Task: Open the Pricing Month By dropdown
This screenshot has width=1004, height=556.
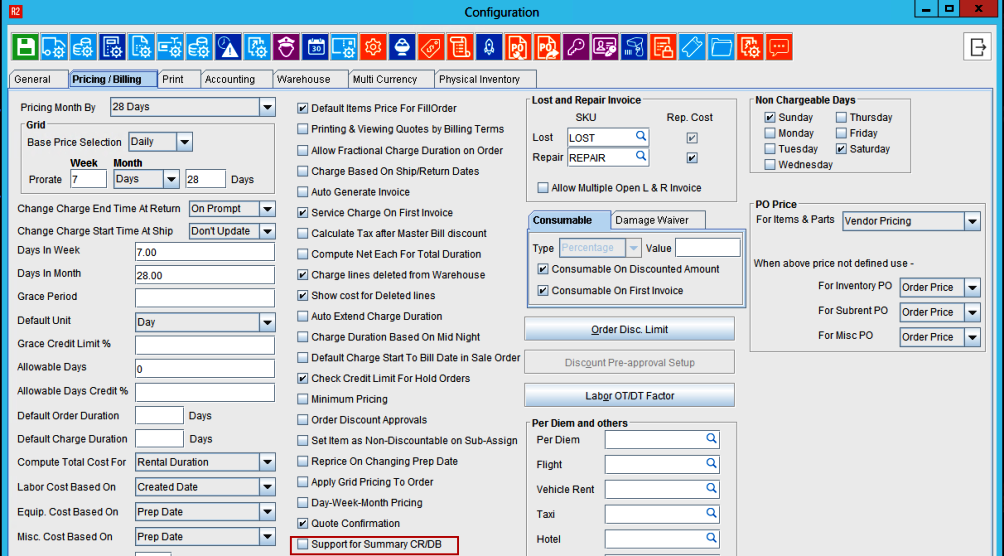Action: click(x=267, y=107)
